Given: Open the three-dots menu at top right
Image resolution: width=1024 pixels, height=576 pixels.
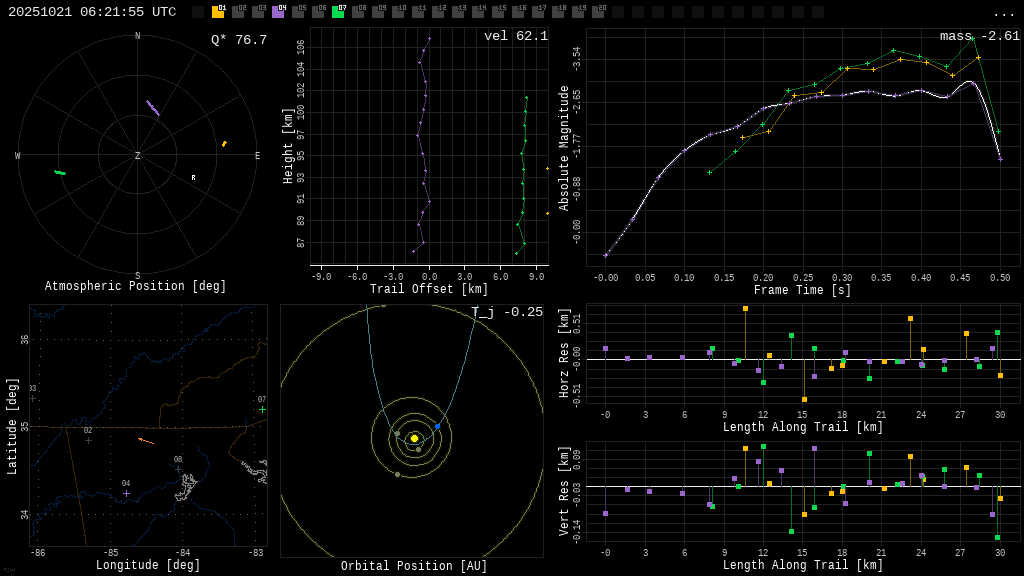Looking at the screenshot, I should [1003, 13].
